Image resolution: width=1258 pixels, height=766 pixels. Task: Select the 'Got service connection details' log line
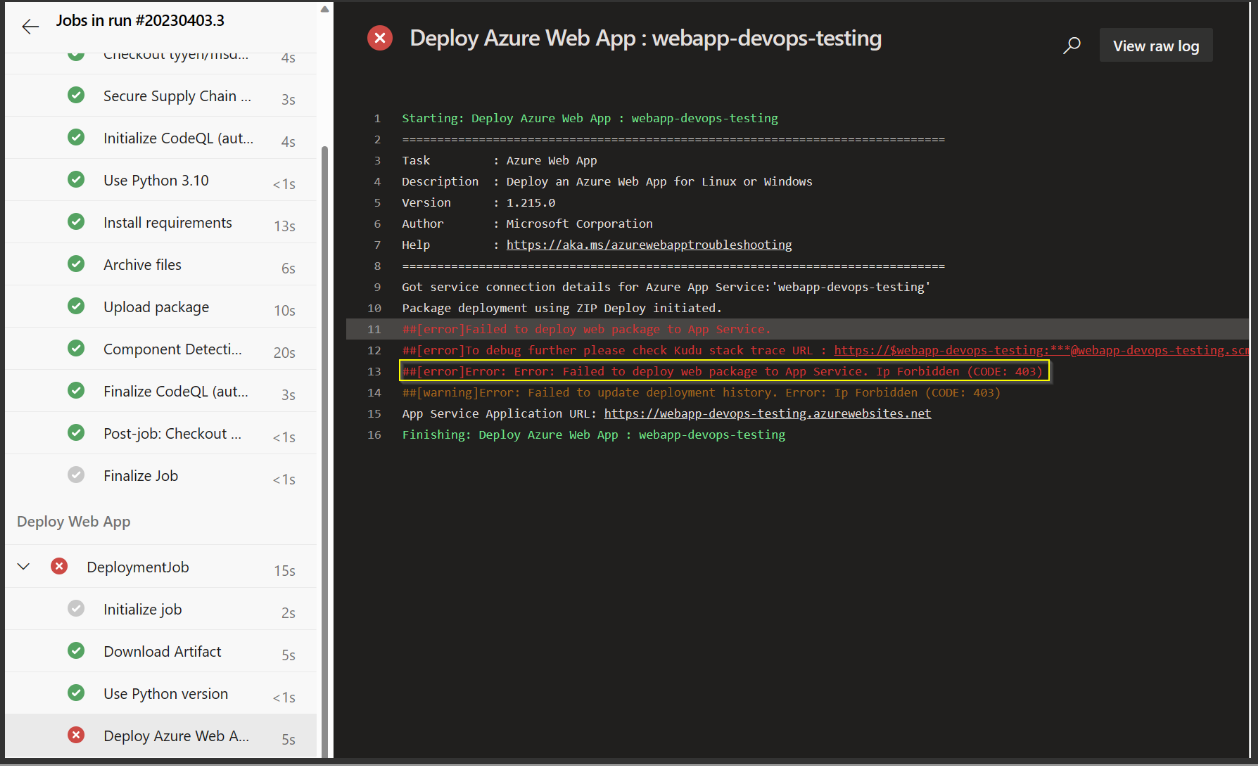pyautogui.click(x=666, y=287)
